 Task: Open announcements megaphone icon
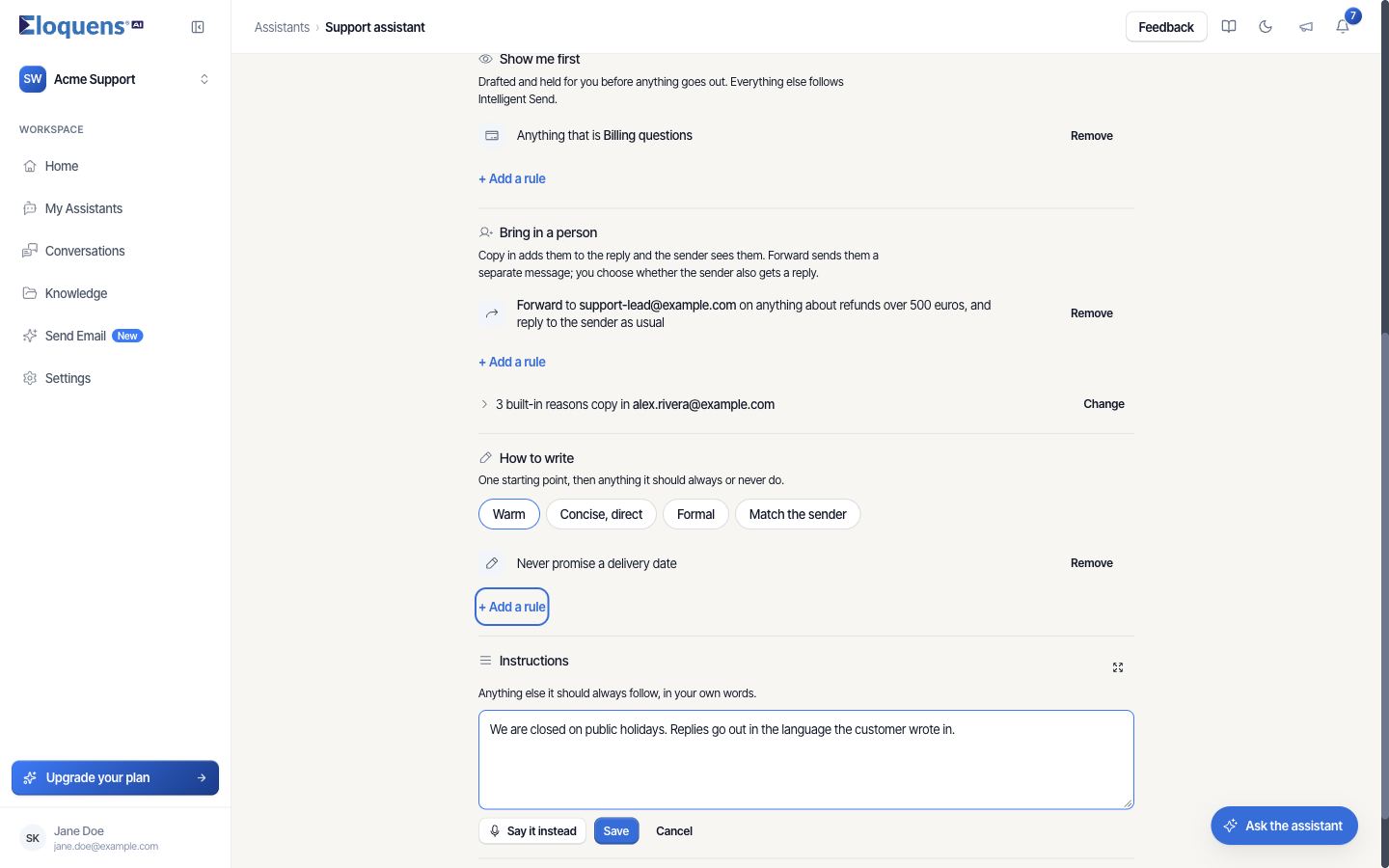pos(1305,27)
